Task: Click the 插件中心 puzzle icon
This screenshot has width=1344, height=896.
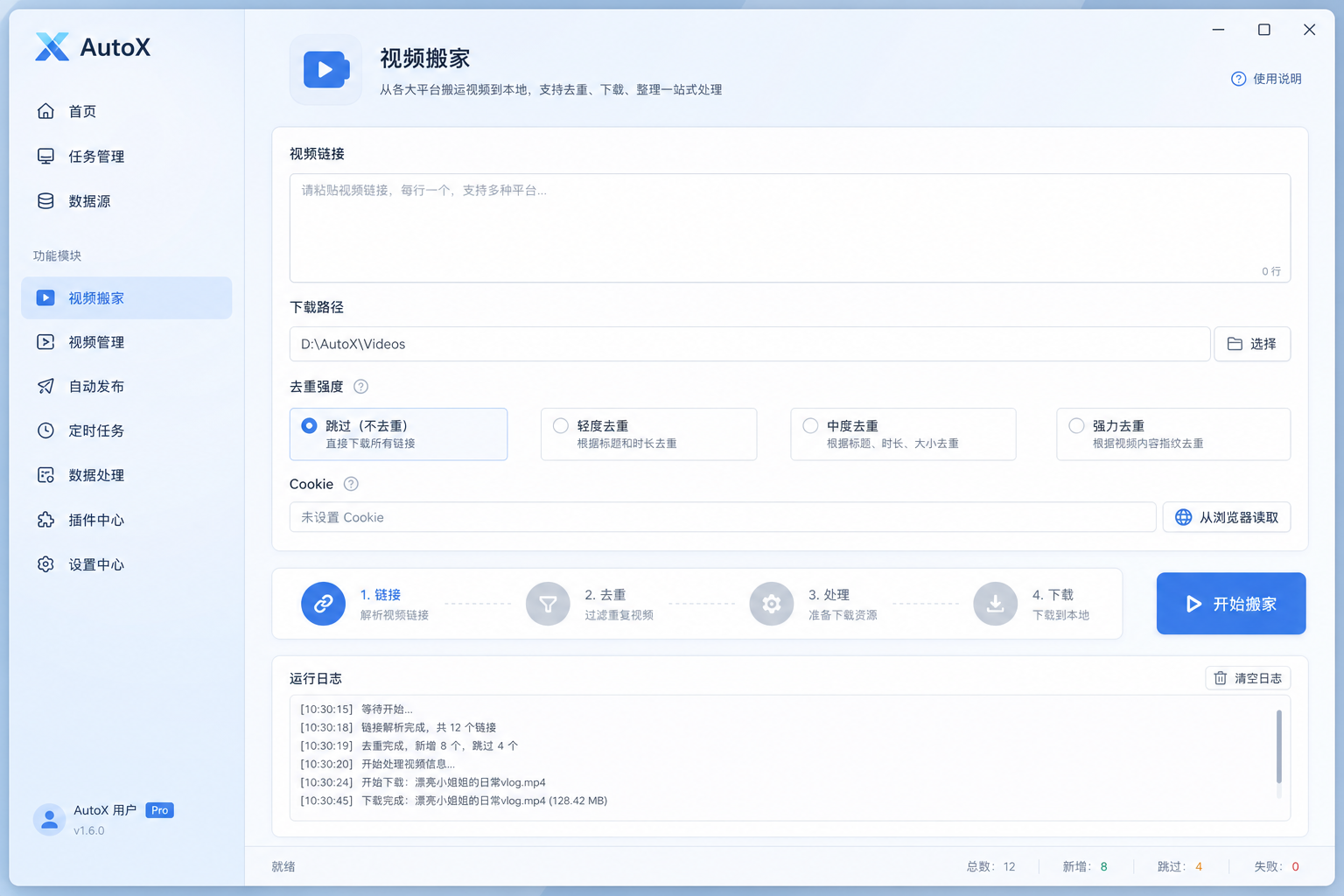Action: (45, 520)
